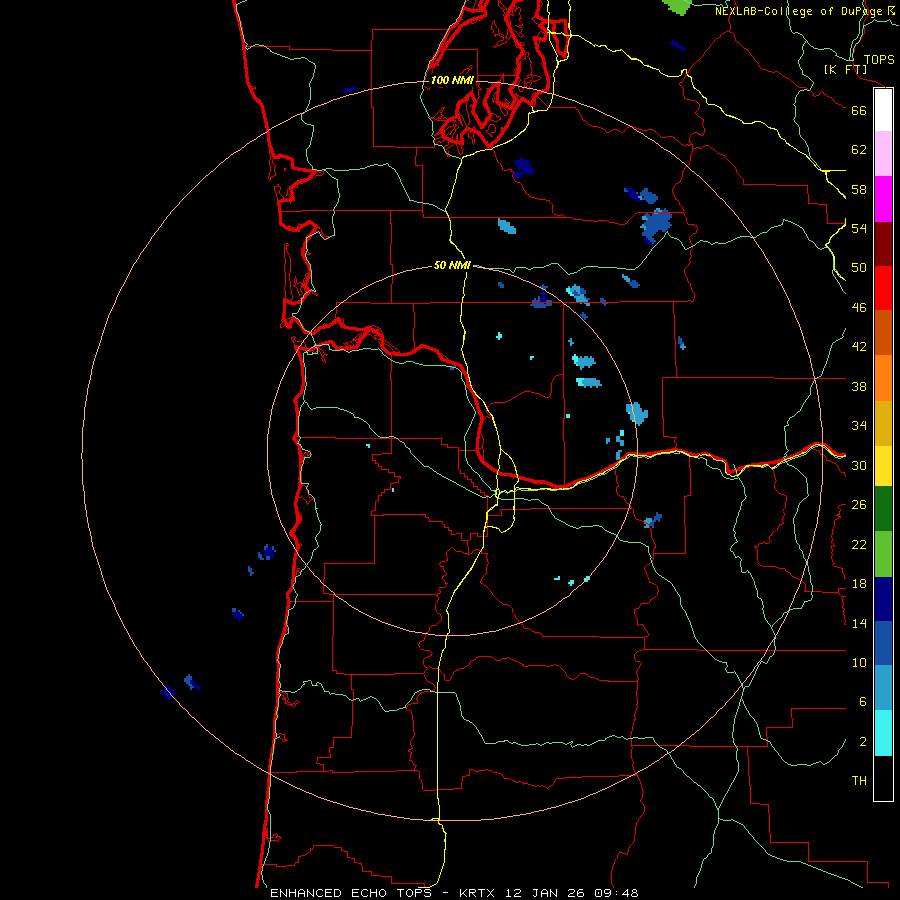Click the light green swatch near 22

click(x=883, y=554)
